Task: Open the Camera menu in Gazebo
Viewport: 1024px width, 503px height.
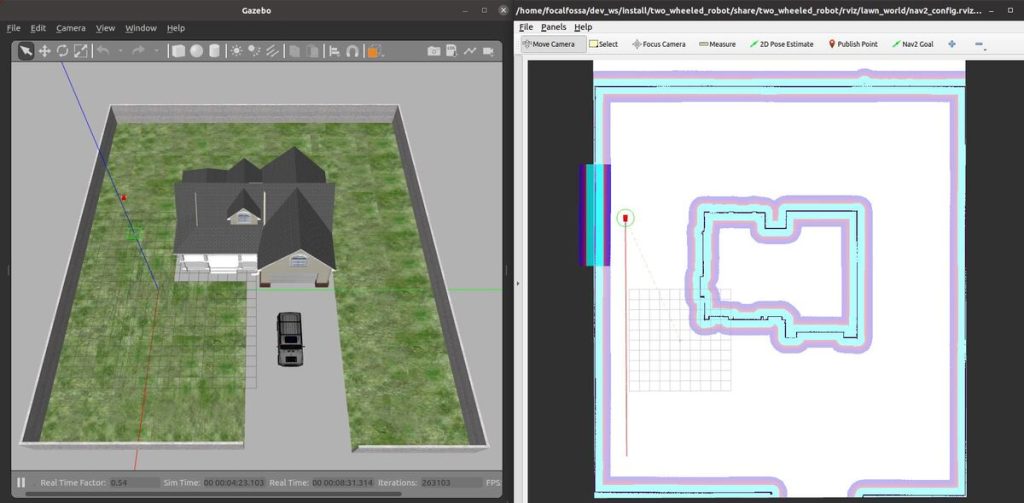Action: (x=70, y=28)
